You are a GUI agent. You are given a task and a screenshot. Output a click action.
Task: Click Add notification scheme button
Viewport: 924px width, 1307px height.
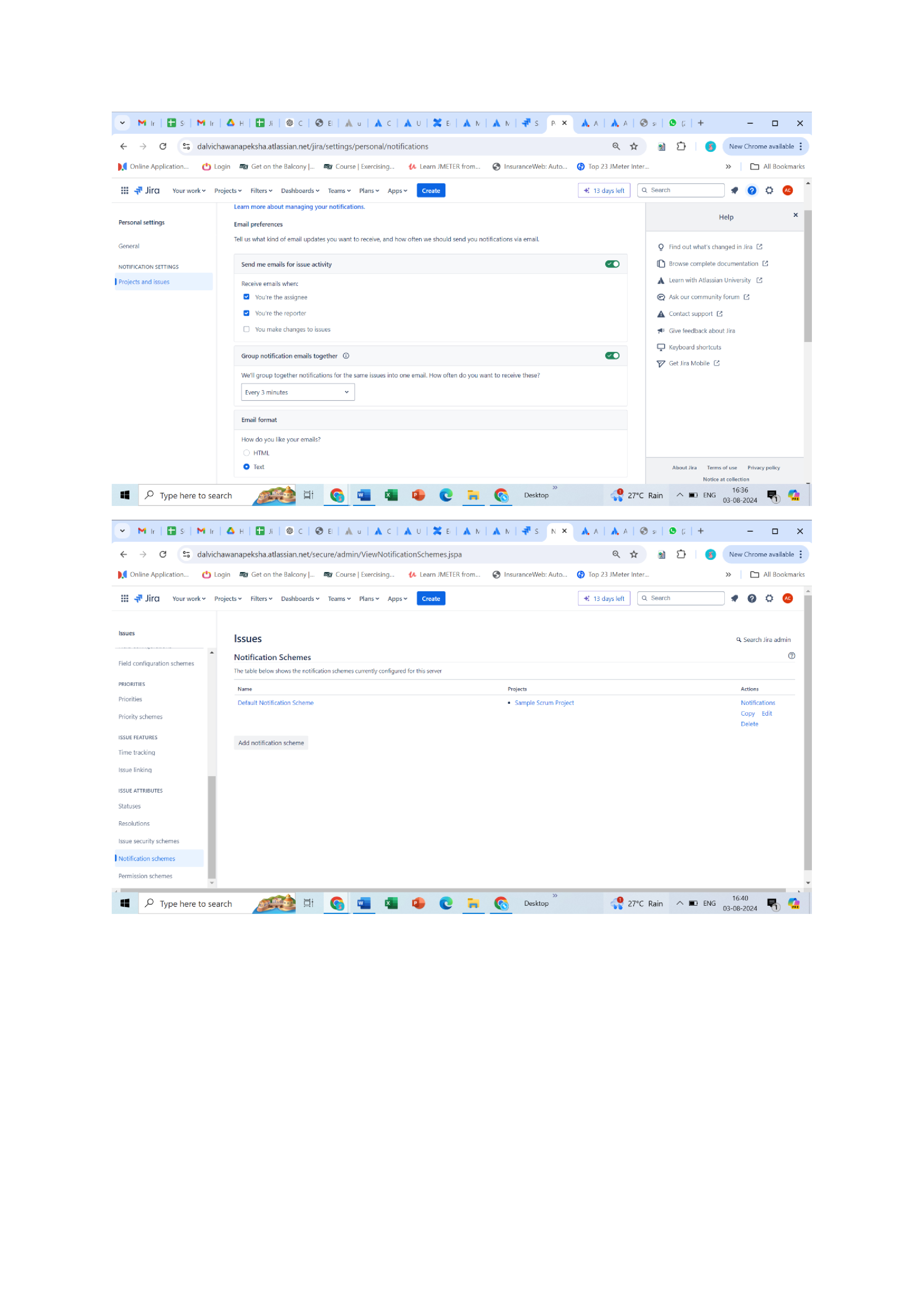(271, 743)
